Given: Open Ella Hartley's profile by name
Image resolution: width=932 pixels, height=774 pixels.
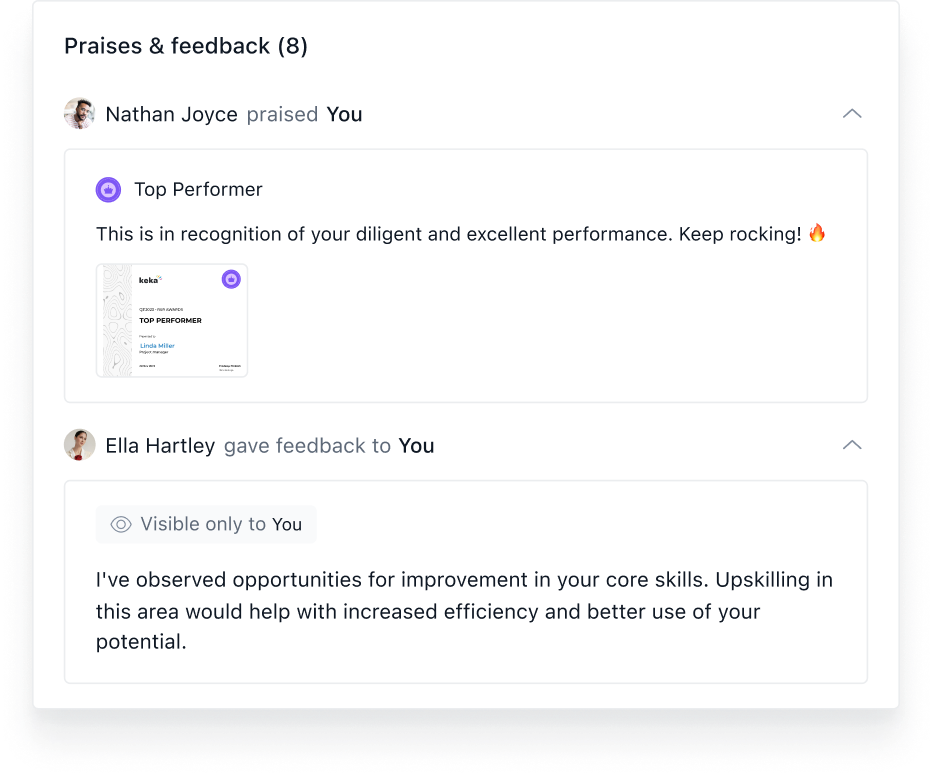Looking at the screenshot, I should coord(160,445).
